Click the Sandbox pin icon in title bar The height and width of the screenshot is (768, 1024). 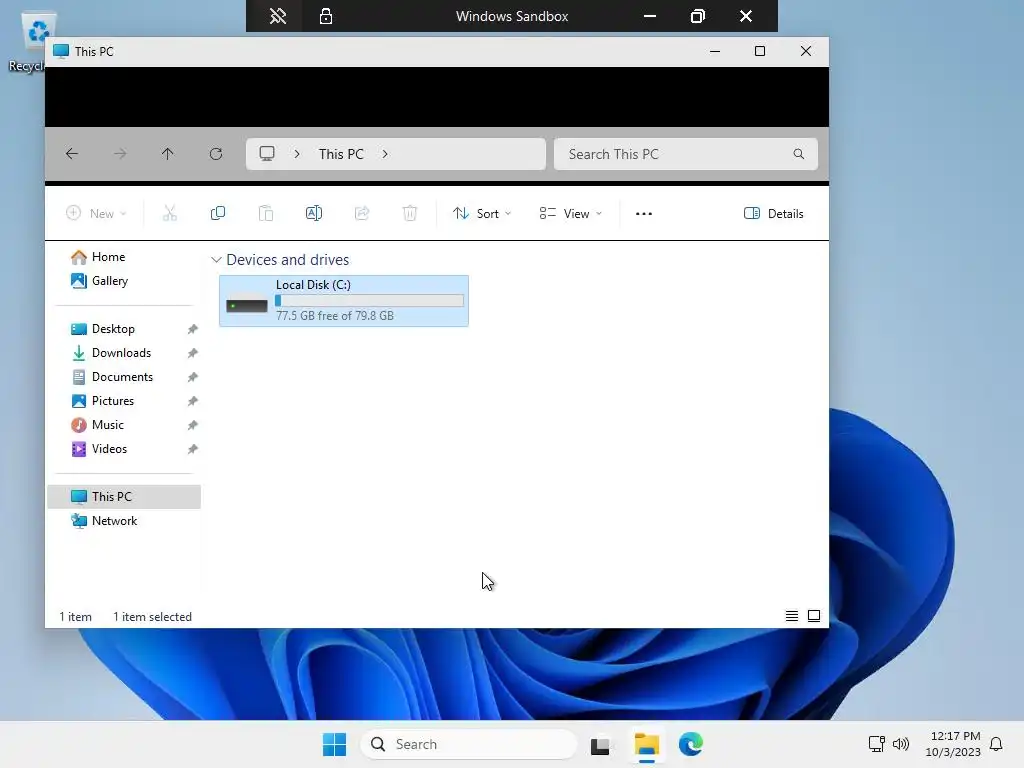click(278, 16)
